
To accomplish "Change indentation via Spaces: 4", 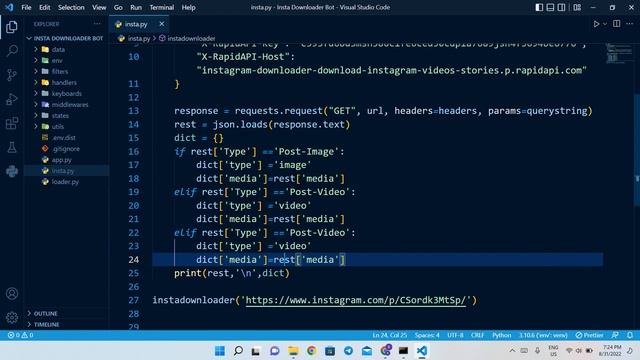I will point(427,335).
